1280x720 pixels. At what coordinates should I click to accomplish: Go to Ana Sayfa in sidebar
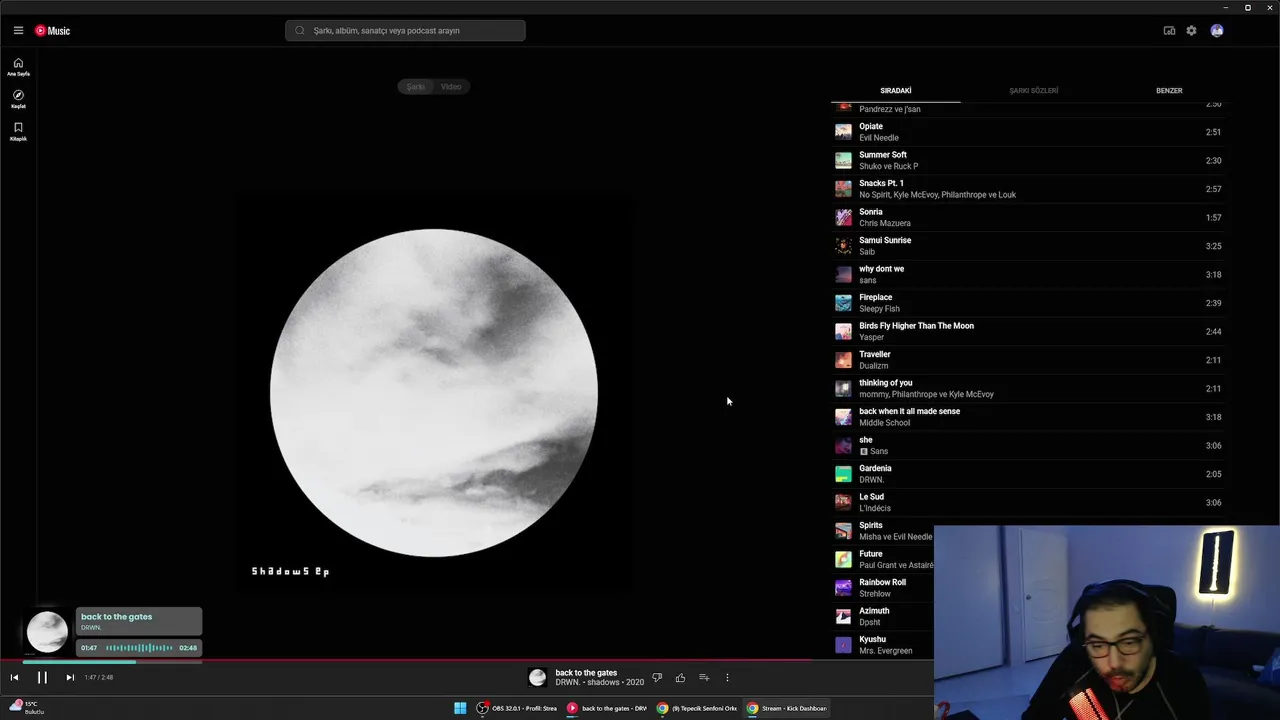(x=18, y=67)
